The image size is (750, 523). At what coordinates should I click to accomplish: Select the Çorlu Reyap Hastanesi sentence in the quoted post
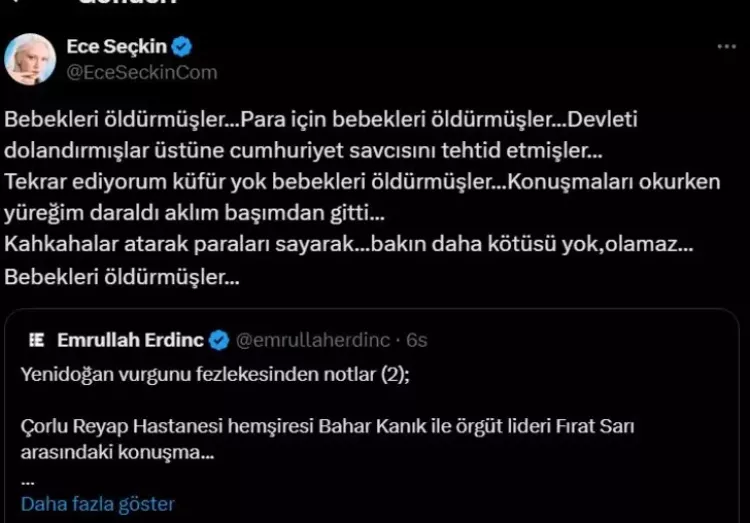tap(328, 439)
